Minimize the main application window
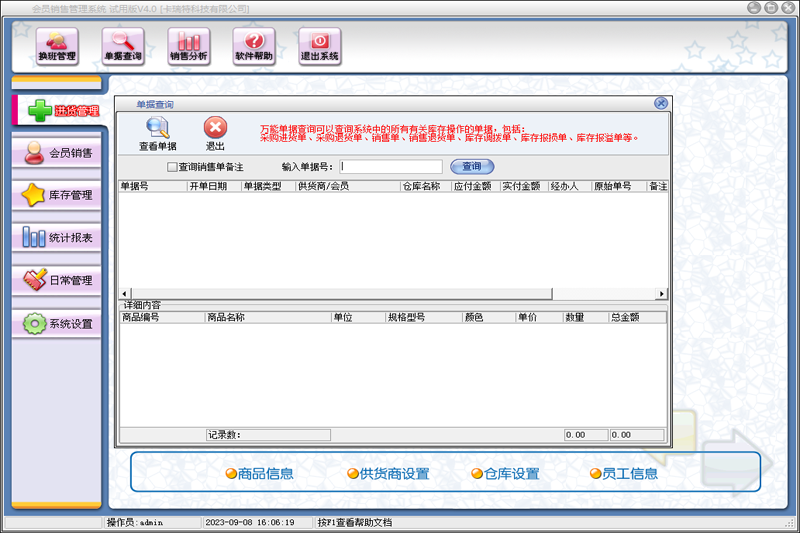Viewport: 800px width, 533px height. click(x=754, y=8)
